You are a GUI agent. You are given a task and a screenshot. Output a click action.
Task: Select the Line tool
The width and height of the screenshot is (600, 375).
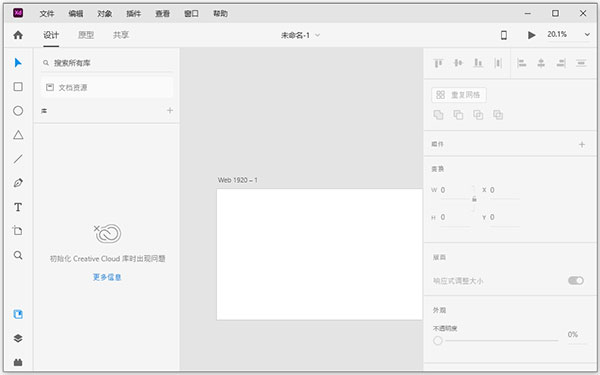[x=18, y=159]
